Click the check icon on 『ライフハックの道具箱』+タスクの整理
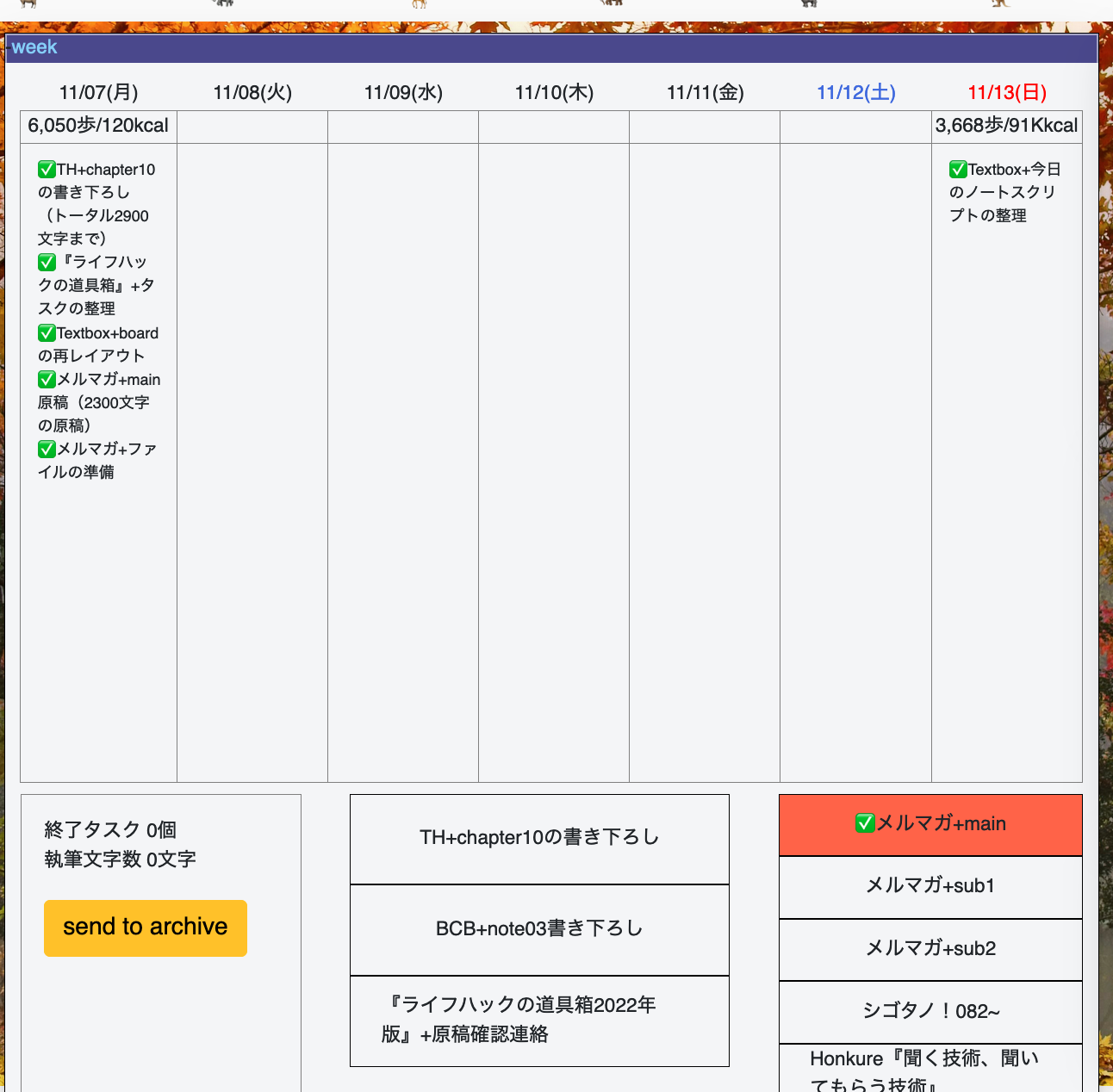This screenshot has height=1092, width=1113. click(47, 262)
